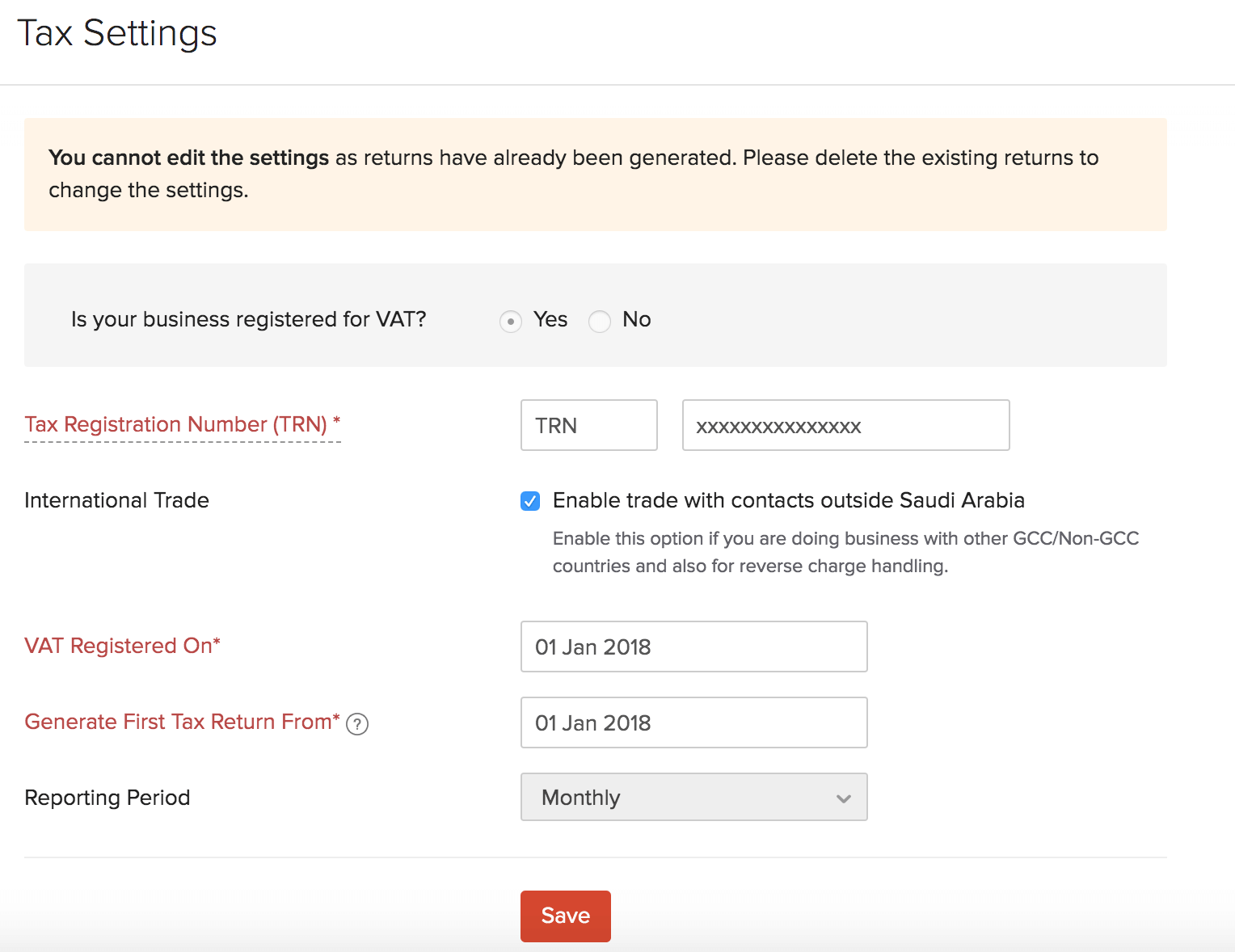Viewport: 1235px width, 952px height.
Task: Open the VAT Registered On date field
Action: (693, 647)
